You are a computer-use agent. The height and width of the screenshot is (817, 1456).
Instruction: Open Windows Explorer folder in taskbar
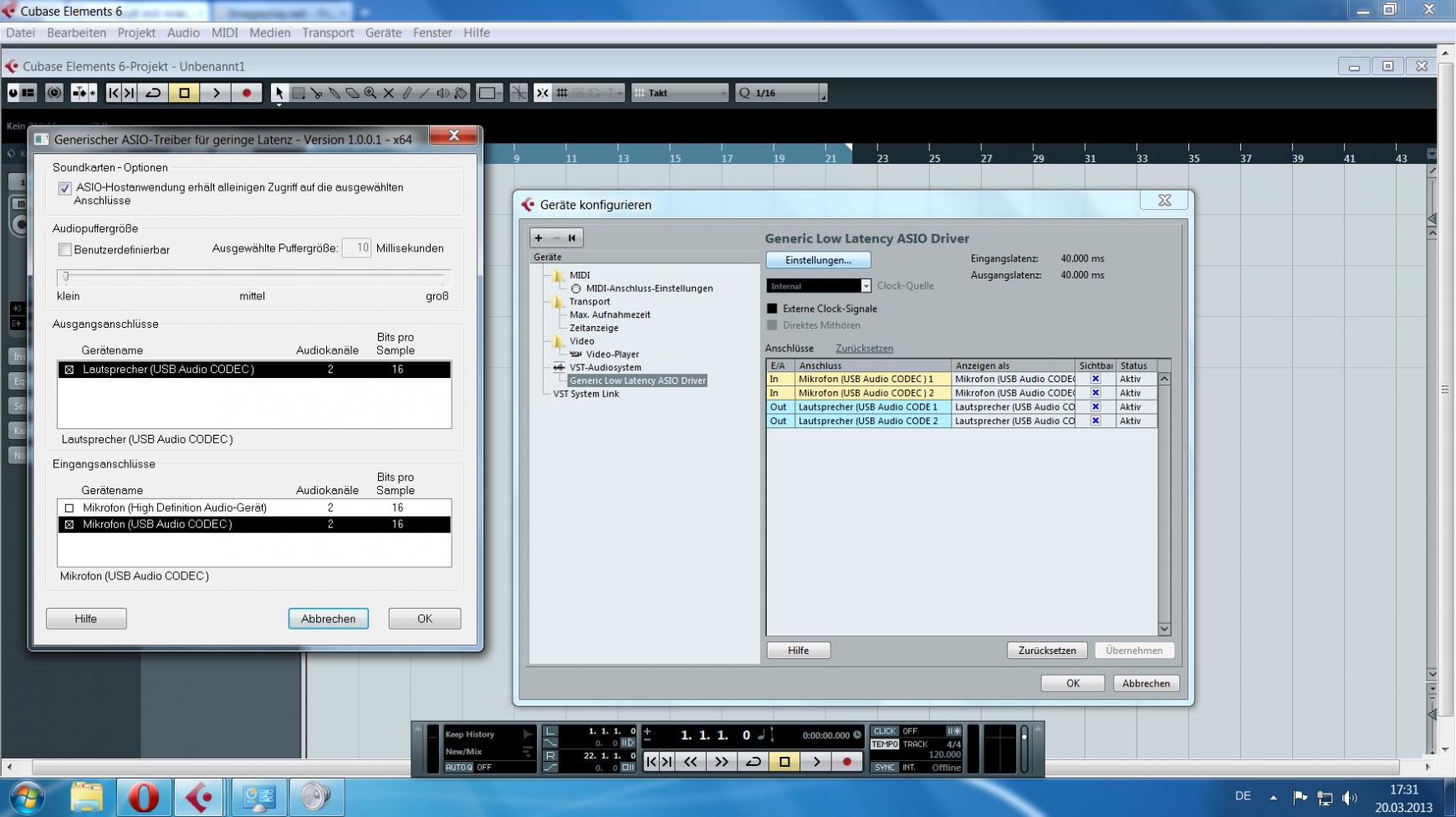click(86, 798)
